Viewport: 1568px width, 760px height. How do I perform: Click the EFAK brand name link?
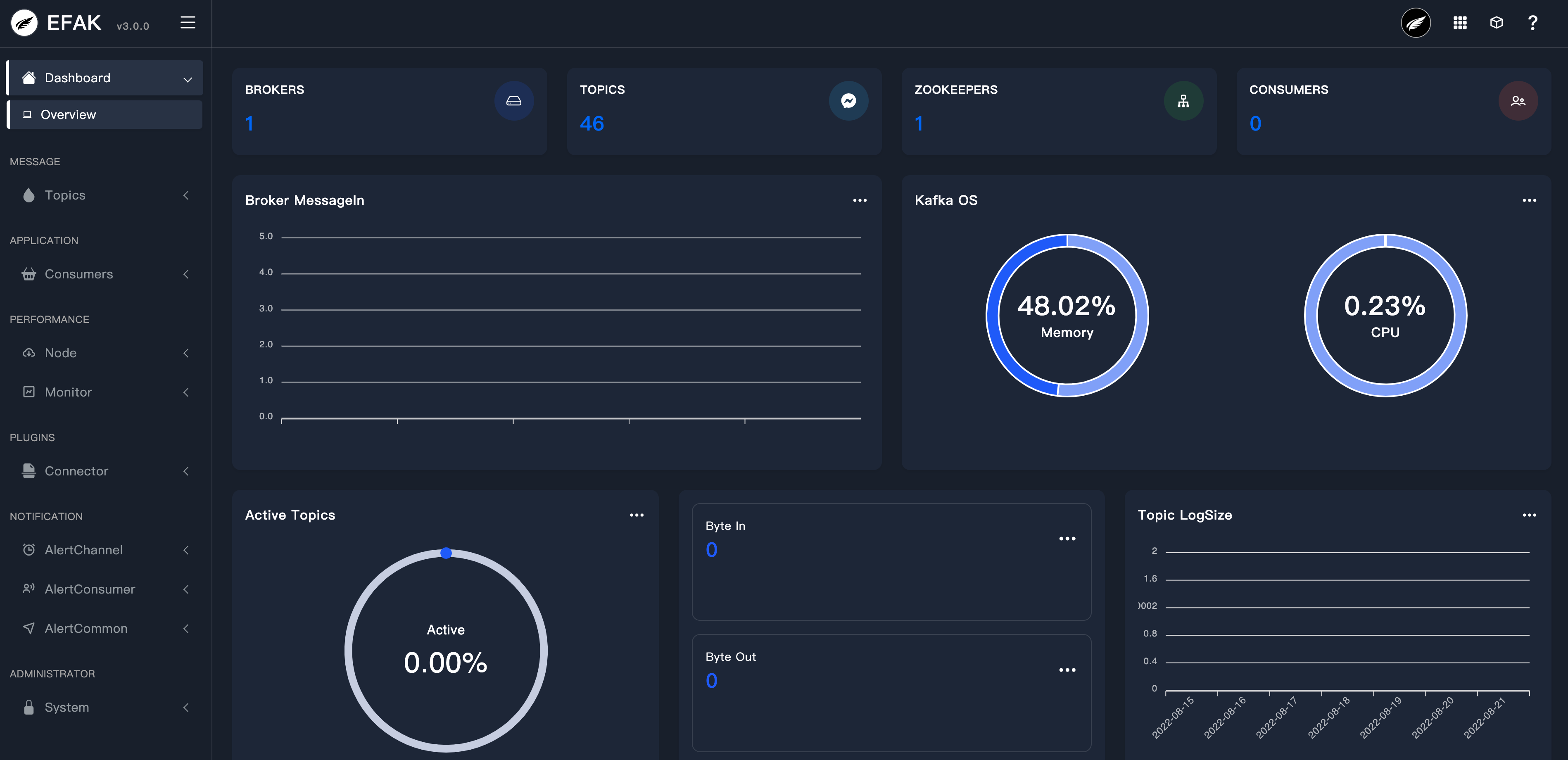(74, 23)
